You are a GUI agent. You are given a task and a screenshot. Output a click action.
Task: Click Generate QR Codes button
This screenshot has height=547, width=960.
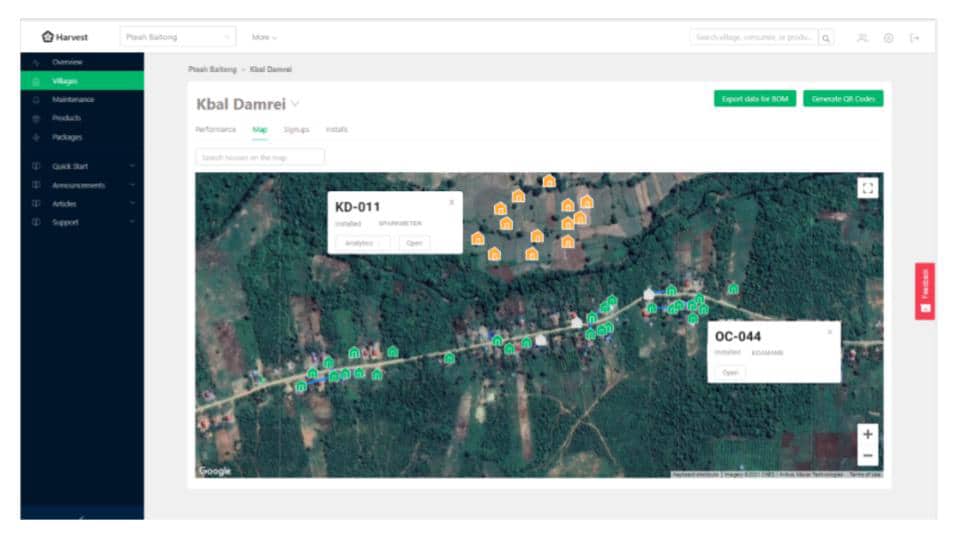click(842, 98)
